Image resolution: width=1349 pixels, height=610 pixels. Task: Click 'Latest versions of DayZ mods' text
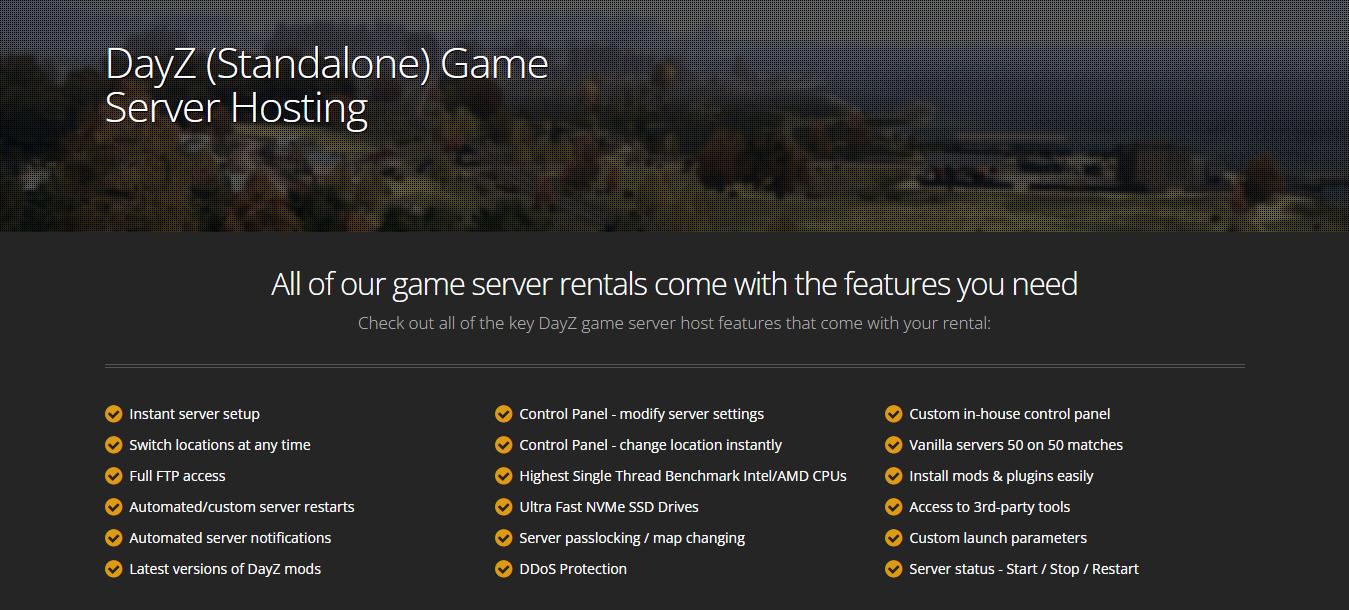tap(225, 569)
